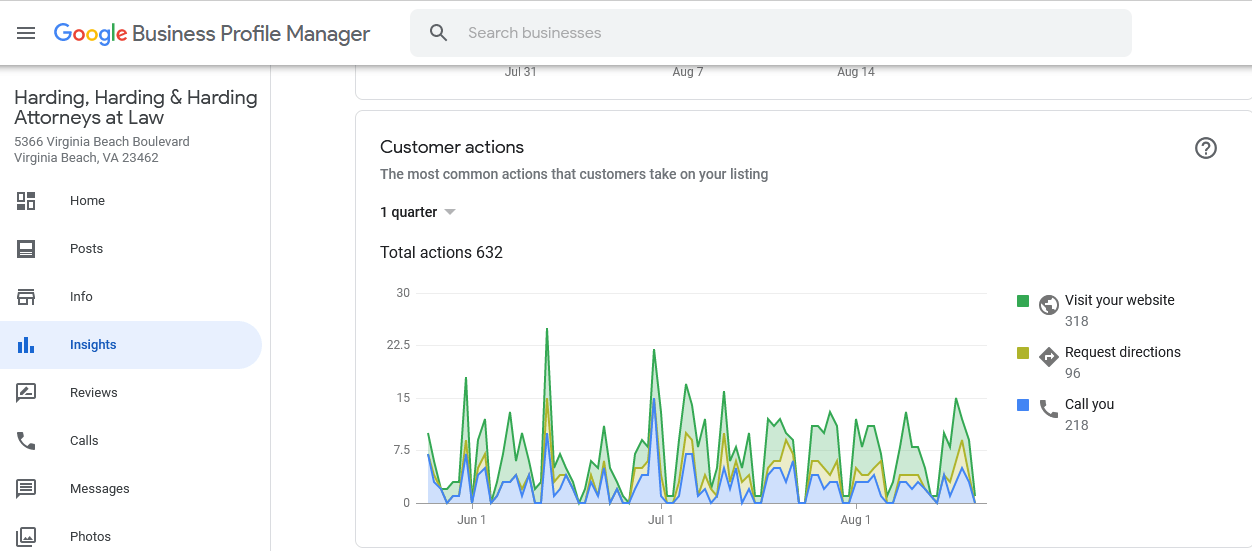
Task: Click the 218 calls count
Action: [1077, 425]
